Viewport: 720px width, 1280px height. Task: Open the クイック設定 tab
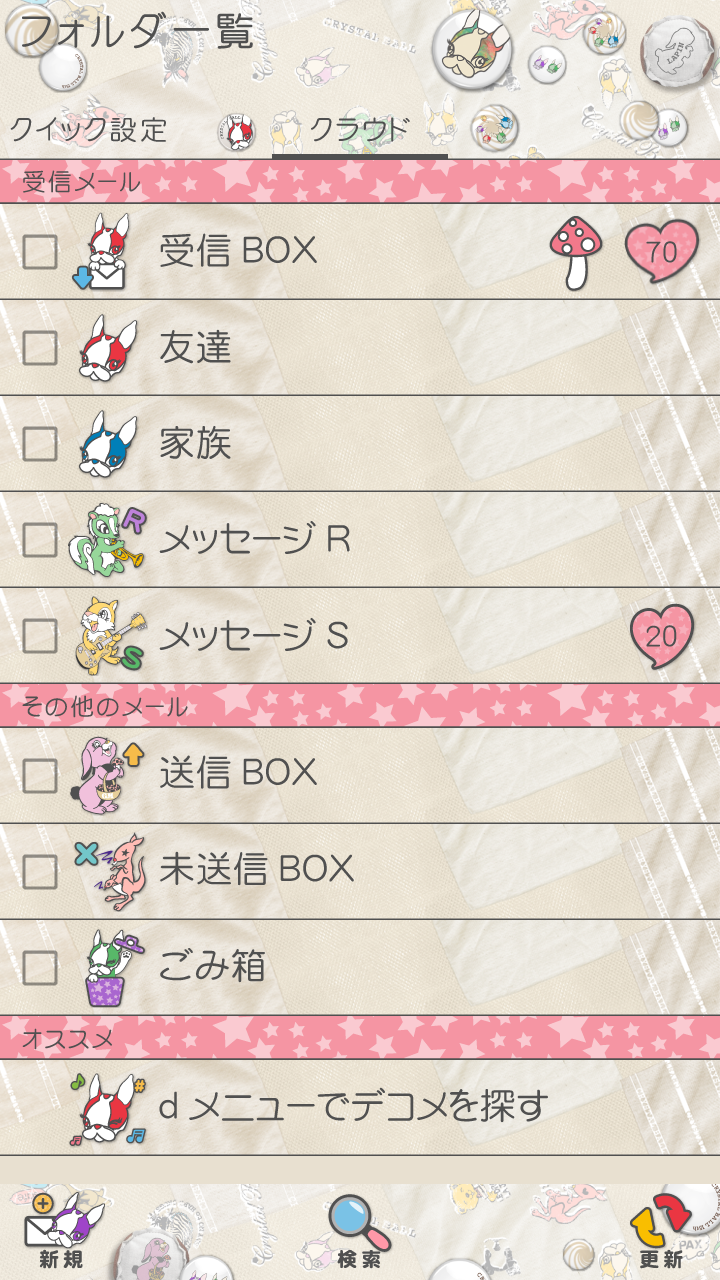pyautogui.click(x=88, y=130)
